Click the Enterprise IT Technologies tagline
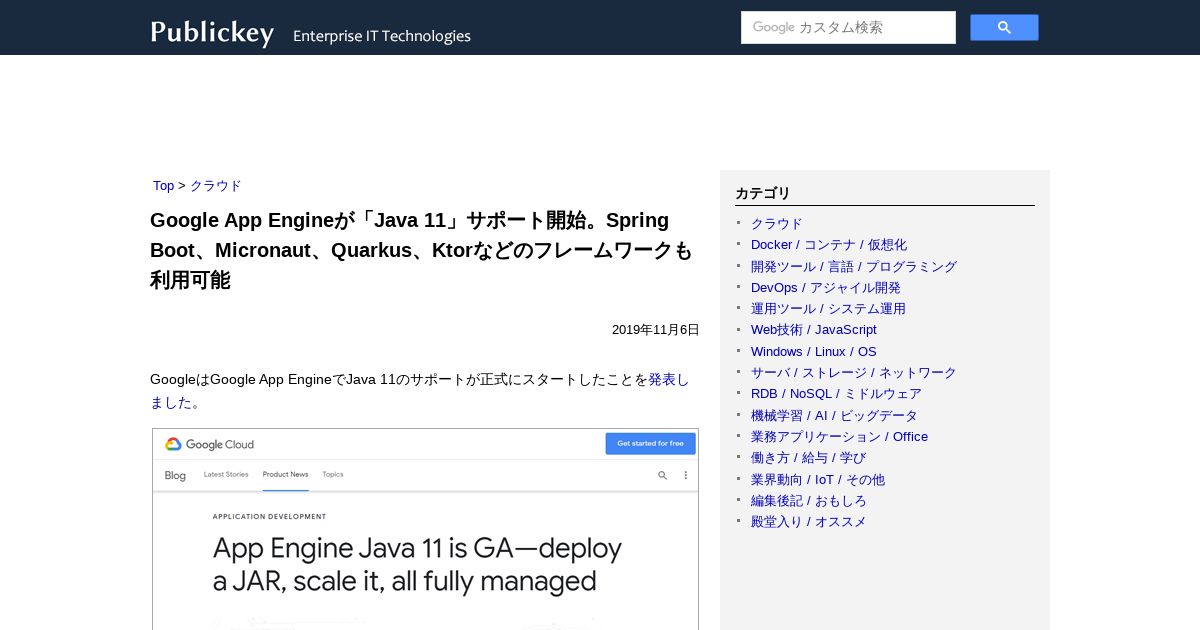This screenshot has width=1200, height=630. 382,36
